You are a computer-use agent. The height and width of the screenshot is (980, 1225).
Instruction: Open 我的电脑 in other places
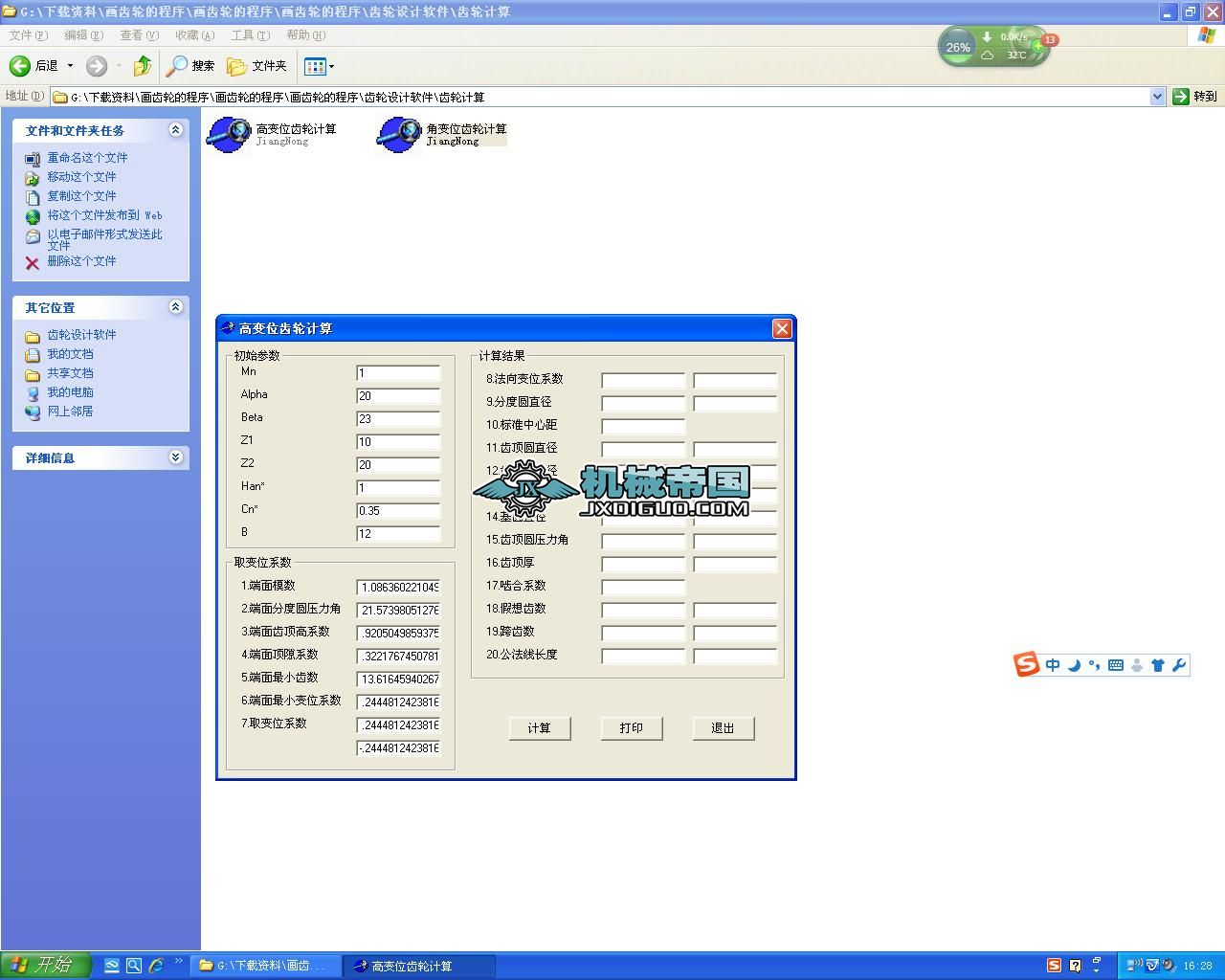(x=70, y=392)
